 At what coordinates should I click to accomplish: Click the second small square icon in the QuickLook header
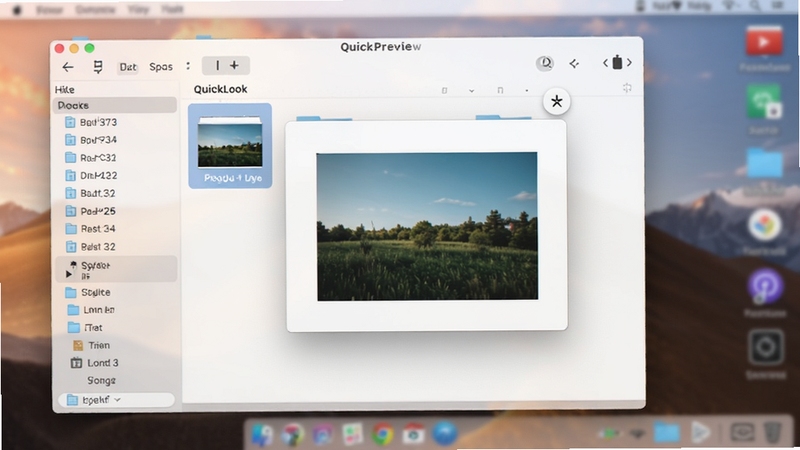(500, 90)
